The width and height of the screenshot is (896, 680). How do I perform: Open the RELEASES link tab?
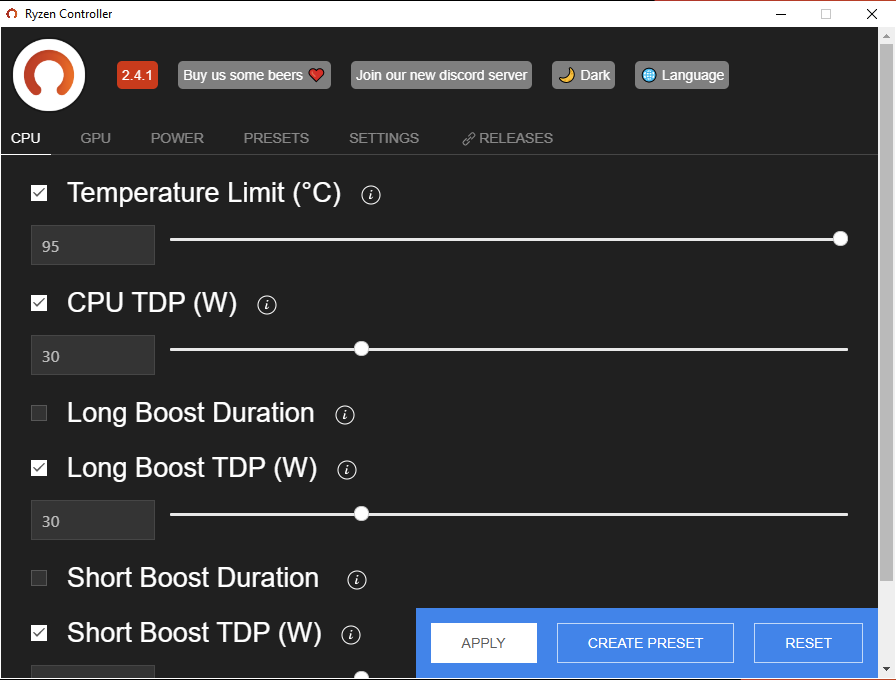507,138
